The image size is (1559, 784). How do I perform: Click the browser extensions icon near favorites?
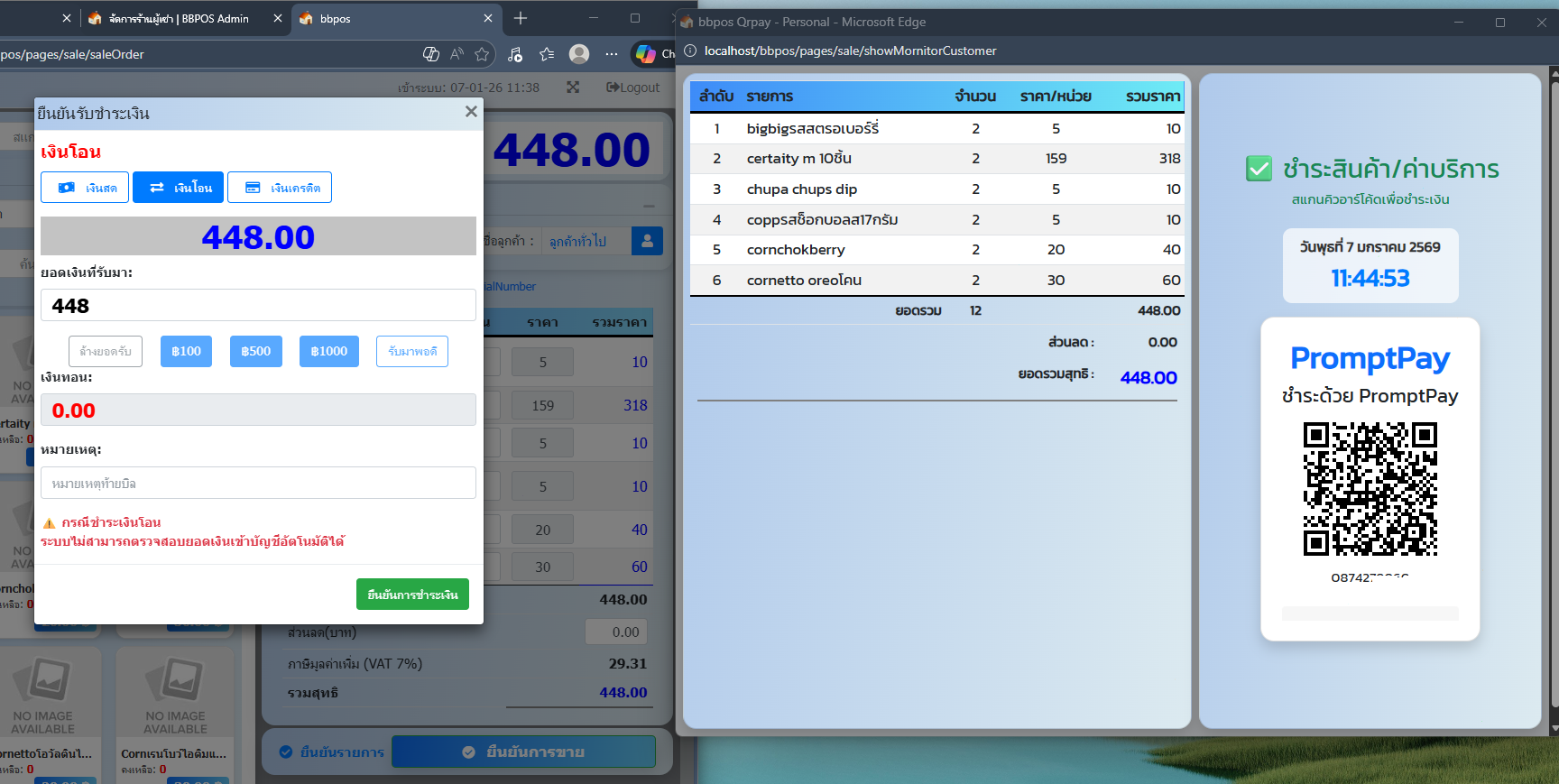[514, 54]
